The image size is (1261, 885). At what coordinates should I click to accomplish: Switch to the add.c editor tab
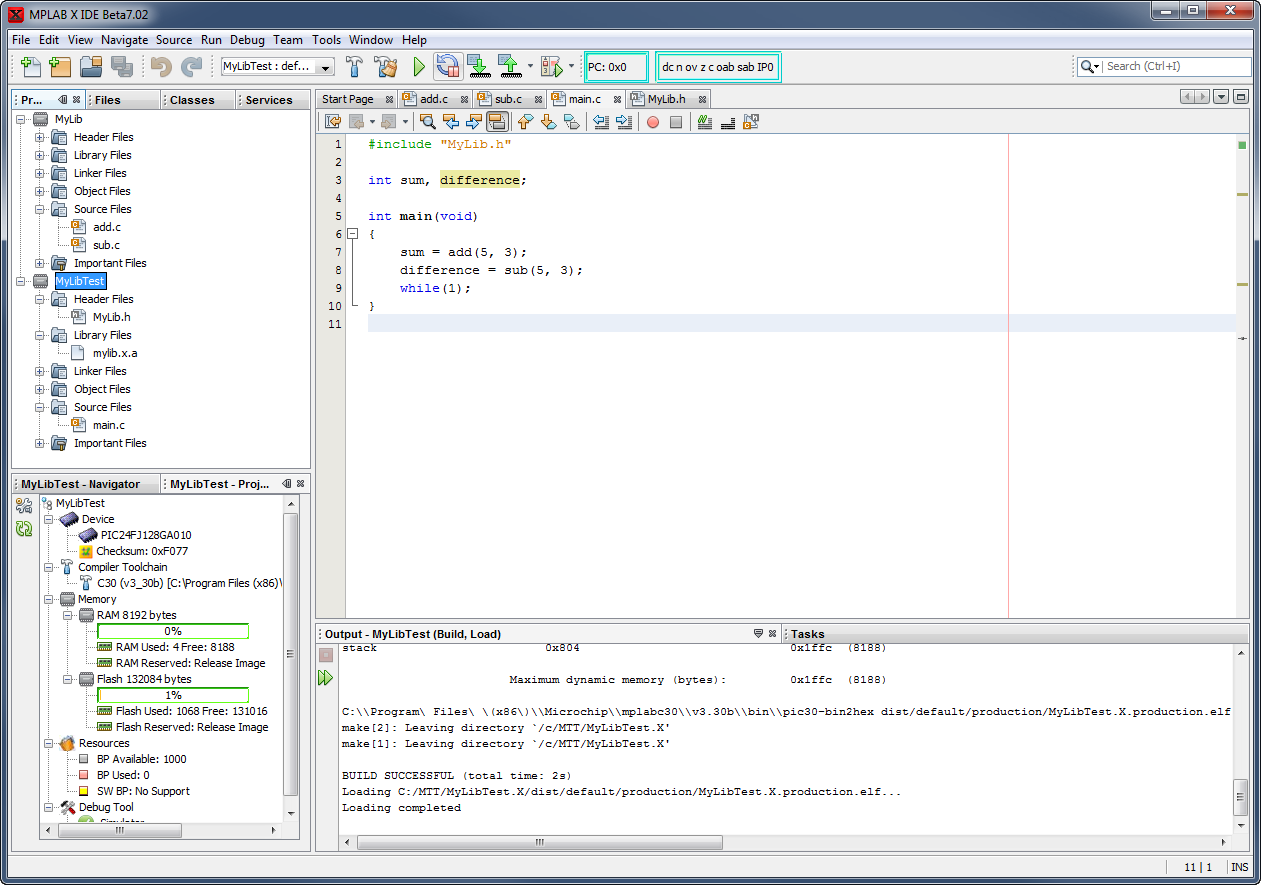point(432,99)
